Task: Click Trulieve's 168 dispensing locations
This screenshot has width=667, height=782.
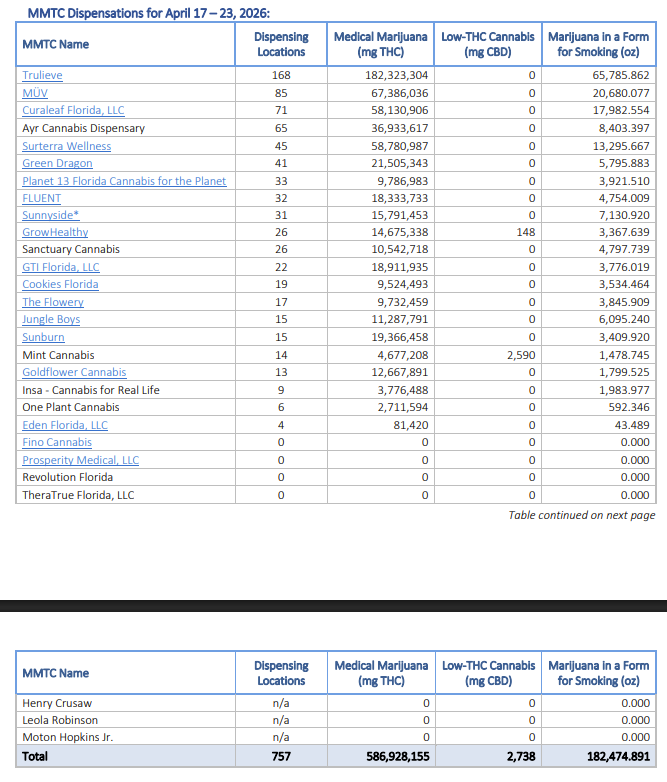Action: pos(281,75)
